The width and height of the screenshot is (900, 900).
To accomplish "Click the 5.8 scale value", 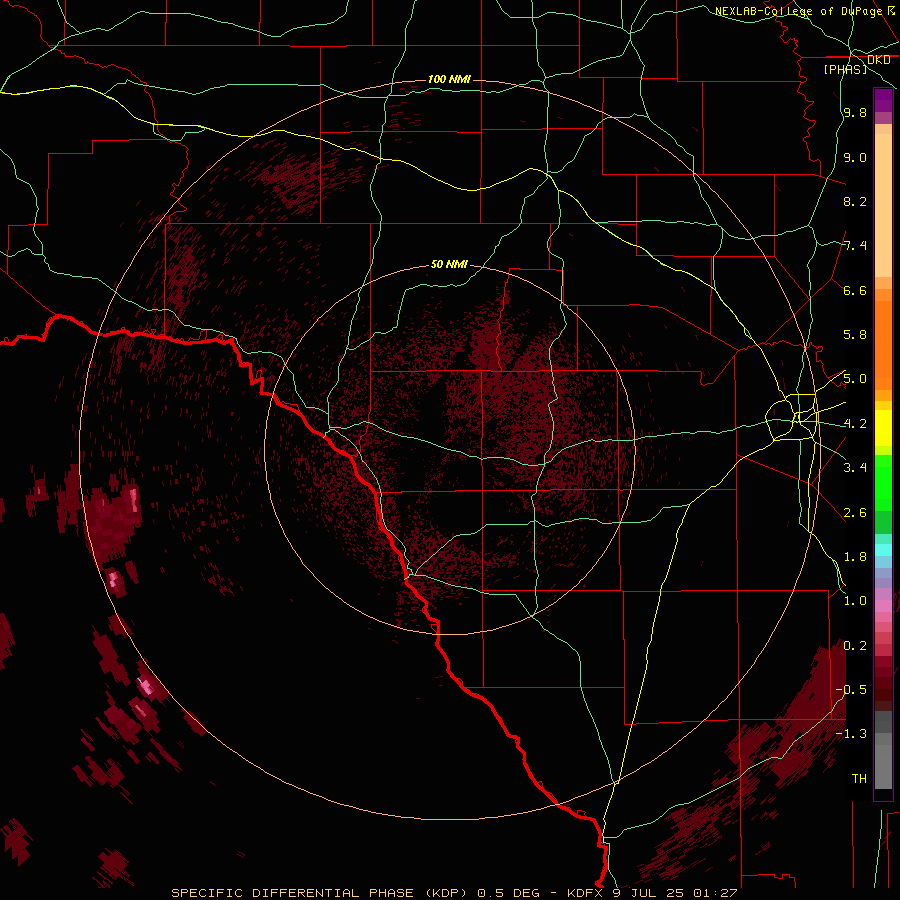I will pos(855,335).
